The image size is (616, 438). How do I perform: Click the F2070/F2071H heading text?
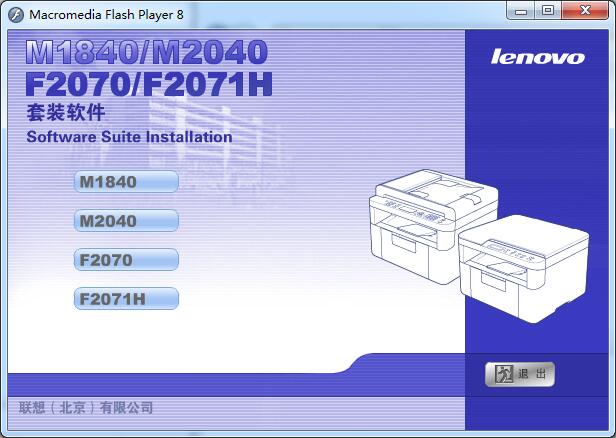pyautogui.click(x=149, y=83)
